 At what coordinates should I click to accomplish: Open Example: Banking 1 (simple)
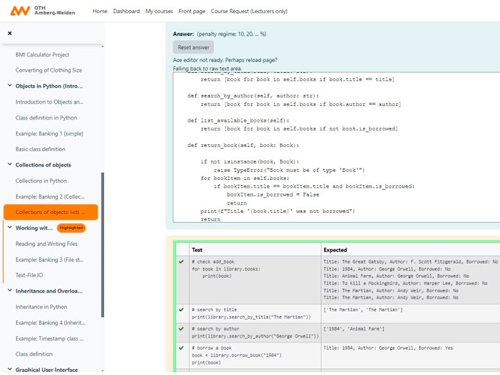[49, 133]
